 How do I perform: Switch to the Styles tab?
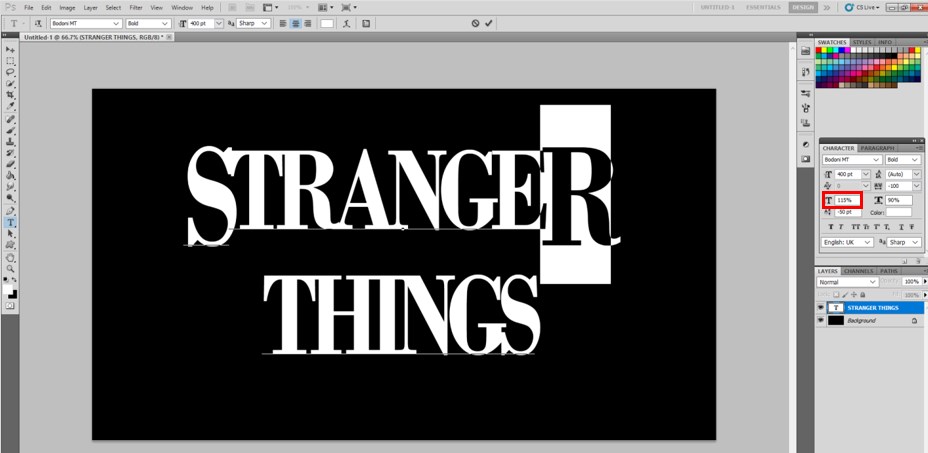pyautogui.click(x=862, y=42)
